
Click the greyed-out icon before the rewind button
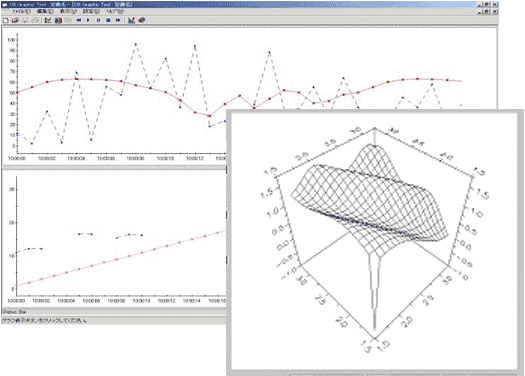click(x=68, y=20)
